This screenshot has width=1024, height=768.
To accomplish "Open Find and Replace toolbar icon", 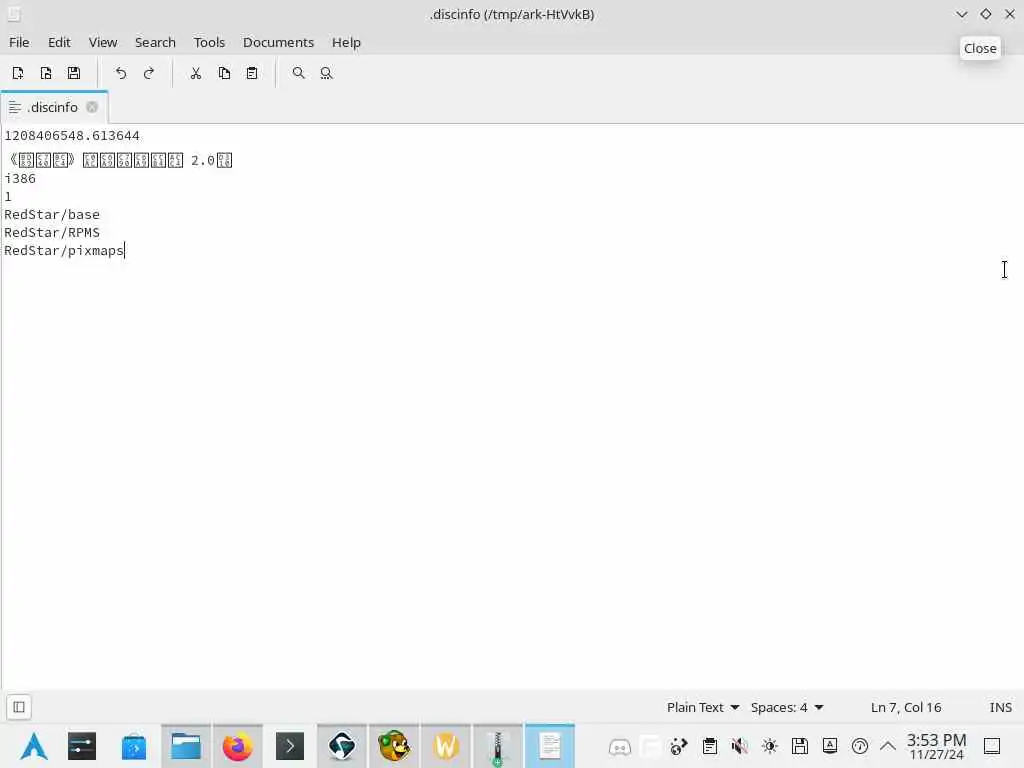I will (x=327, y=73).
